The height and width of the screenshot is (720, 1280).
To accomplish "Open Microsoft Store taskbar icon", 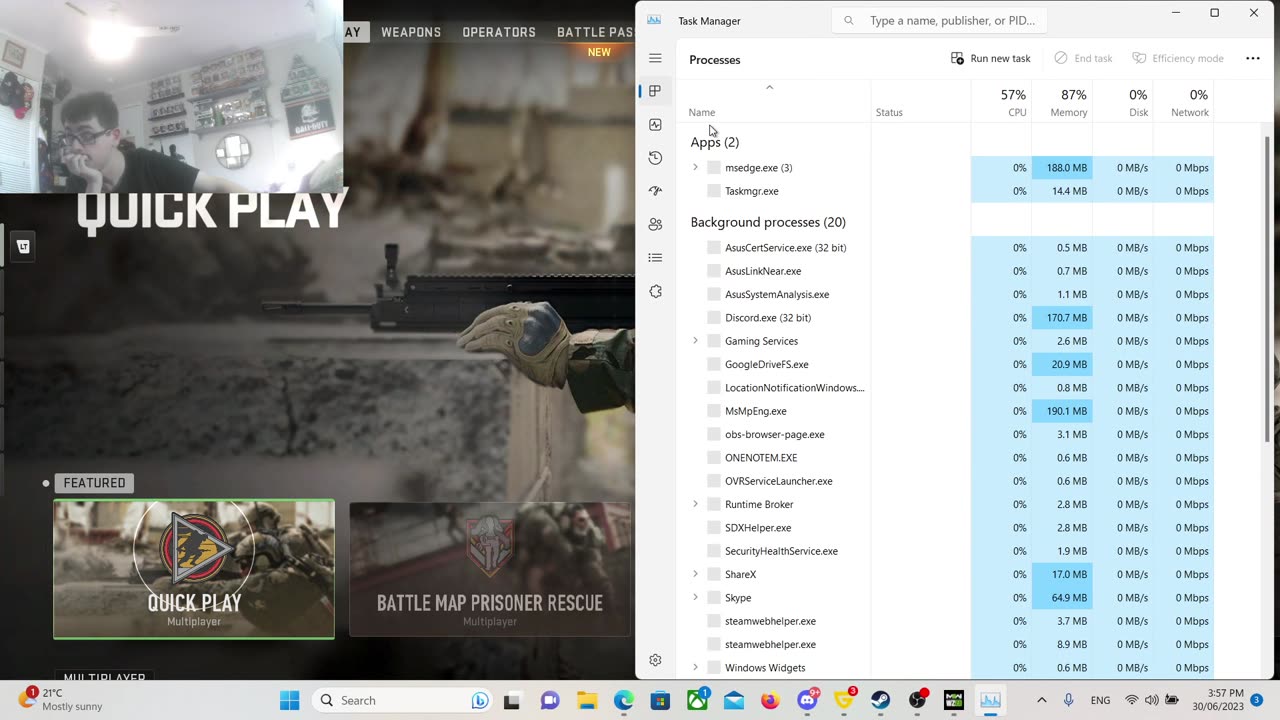I will coord(660,701).
